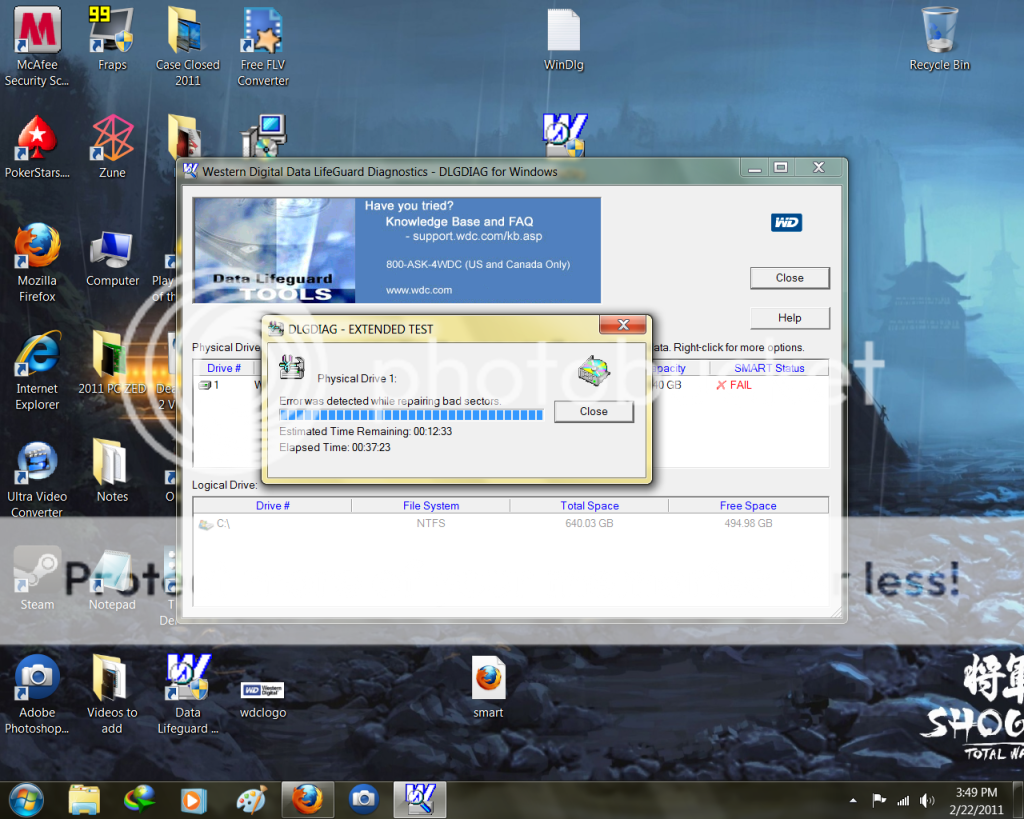The image size is (1024, 819).
Task: Select the Notes folder on desktop
Action: pos(112,471)
